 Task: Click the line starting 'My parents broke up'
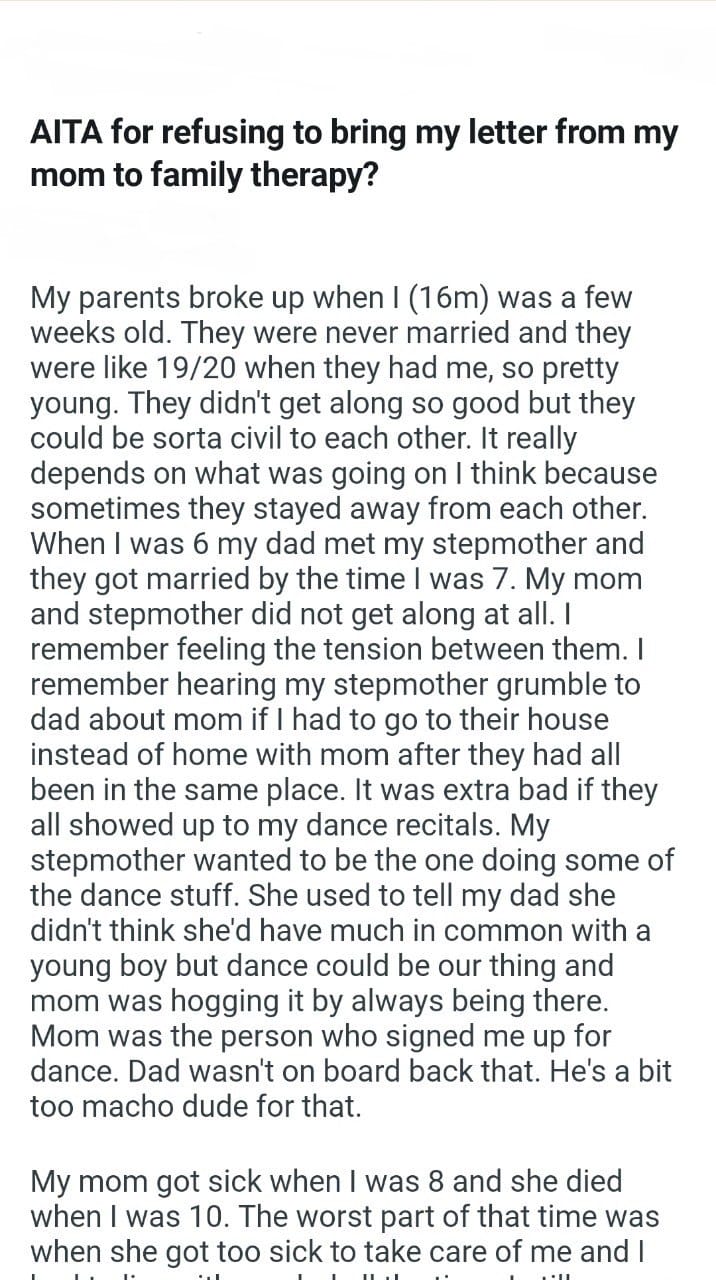pyautogui.click(x=330, y=298)
